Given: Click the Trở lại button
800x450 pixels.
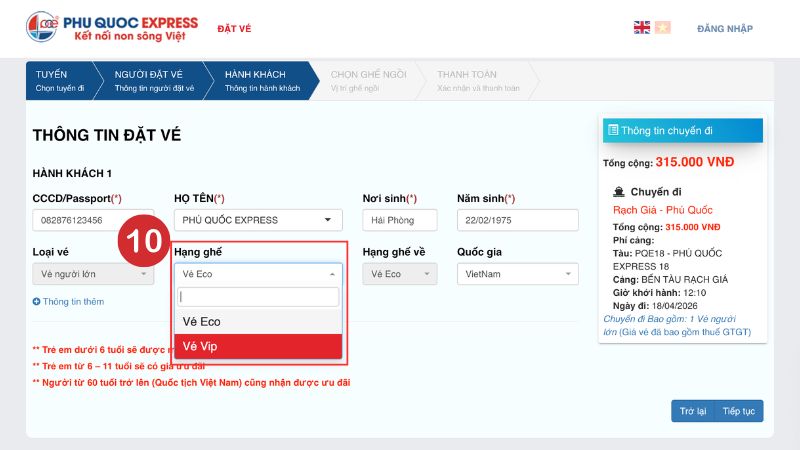Looking at the screenshot, I should point(693,411).
